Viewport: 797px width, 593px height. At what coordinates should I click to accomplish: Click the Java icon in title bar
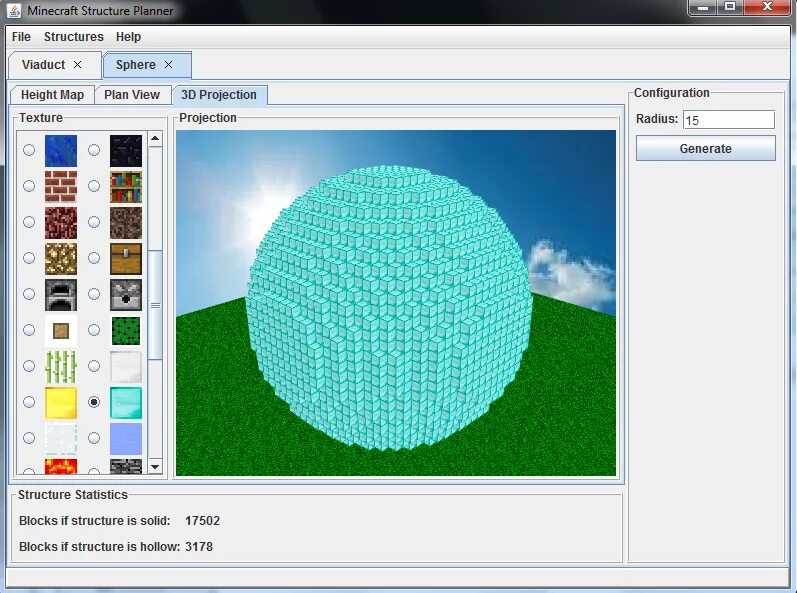click(14, 10)
